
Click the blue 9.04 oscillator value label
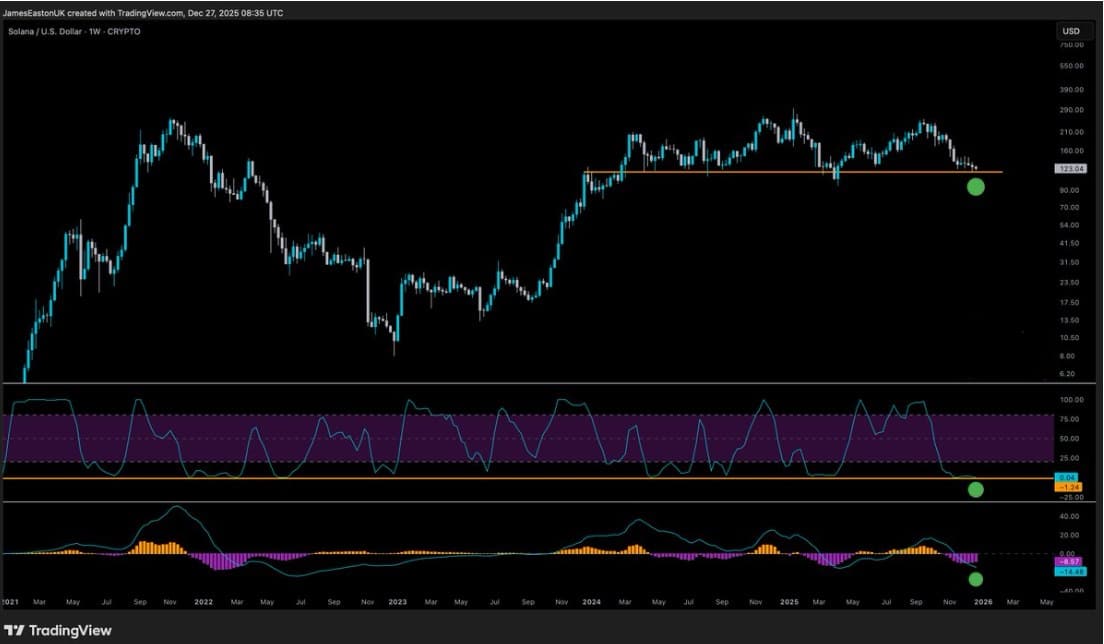[x=1068, y=478]
